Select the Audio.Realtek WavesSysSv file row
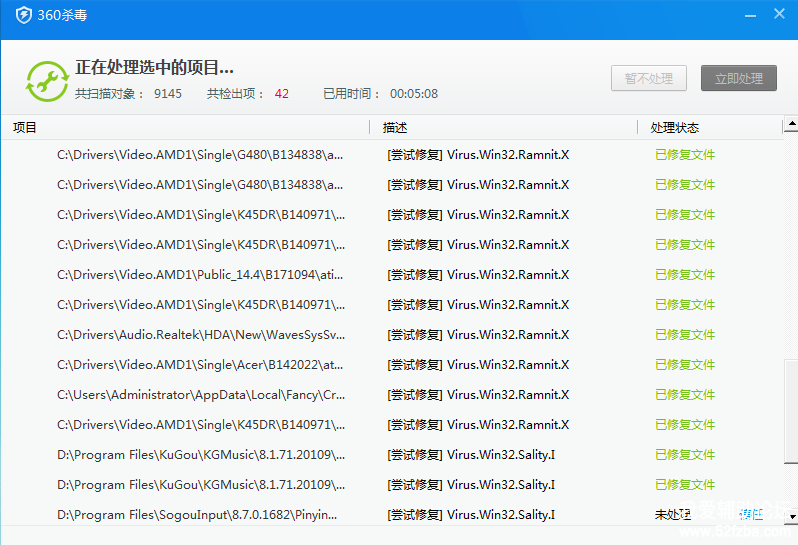This screenshot has height=545, width=798. 392,335
